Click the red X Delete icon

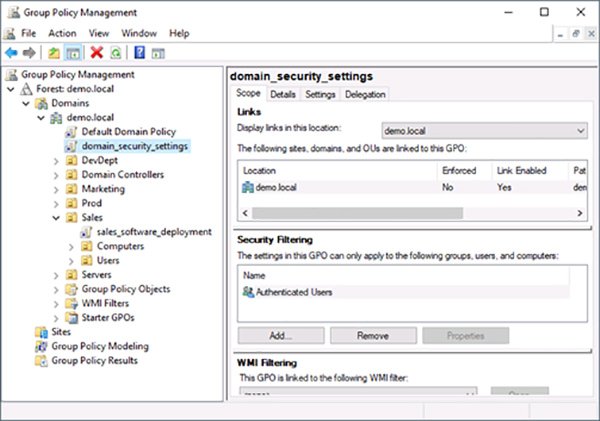point(97,52)
